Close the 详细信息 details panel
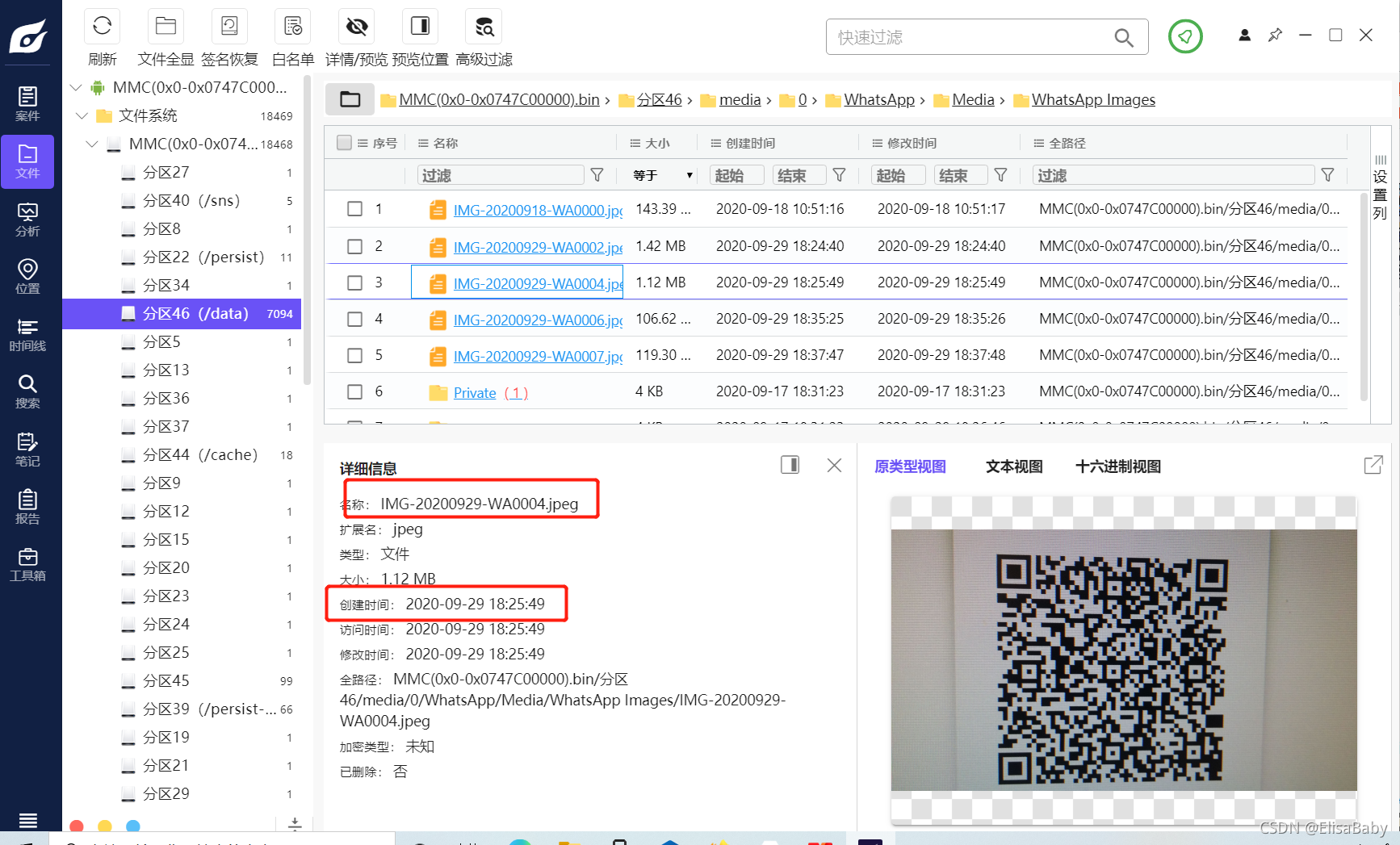Image resolution: width=1400 pixels, height=845 pixels. coord(834,465)
